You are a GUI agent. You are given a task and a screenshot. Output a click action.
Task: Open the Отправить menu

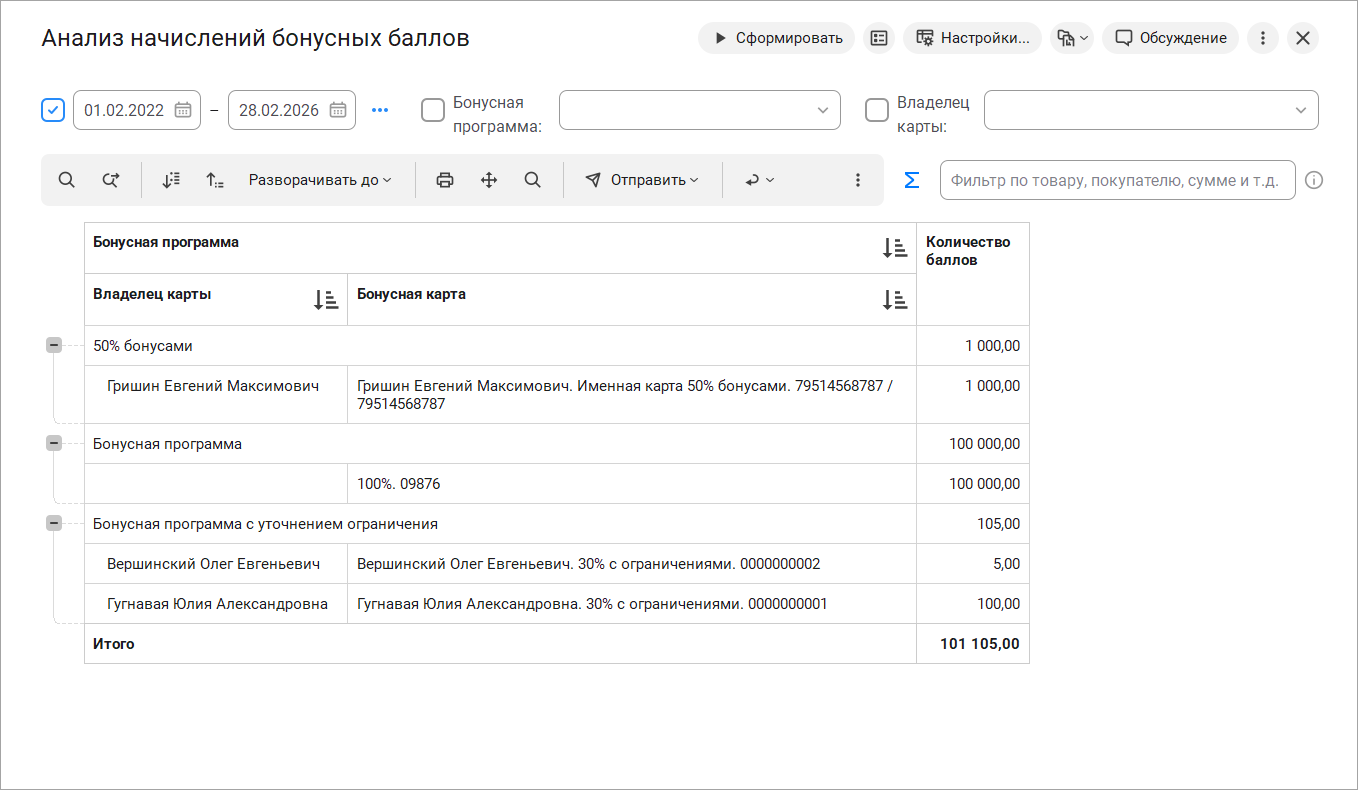click(x=642, y=180)
